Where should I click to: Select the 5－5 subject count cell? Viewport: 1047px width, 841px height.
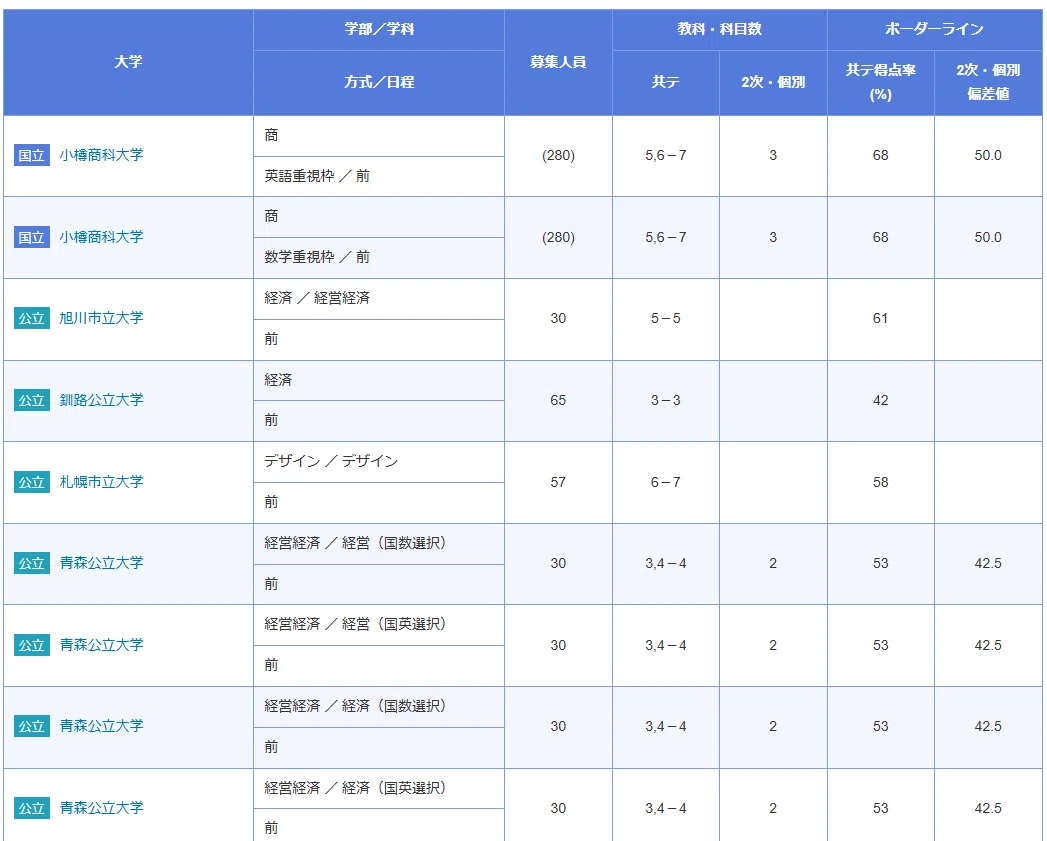pos(666,319)
